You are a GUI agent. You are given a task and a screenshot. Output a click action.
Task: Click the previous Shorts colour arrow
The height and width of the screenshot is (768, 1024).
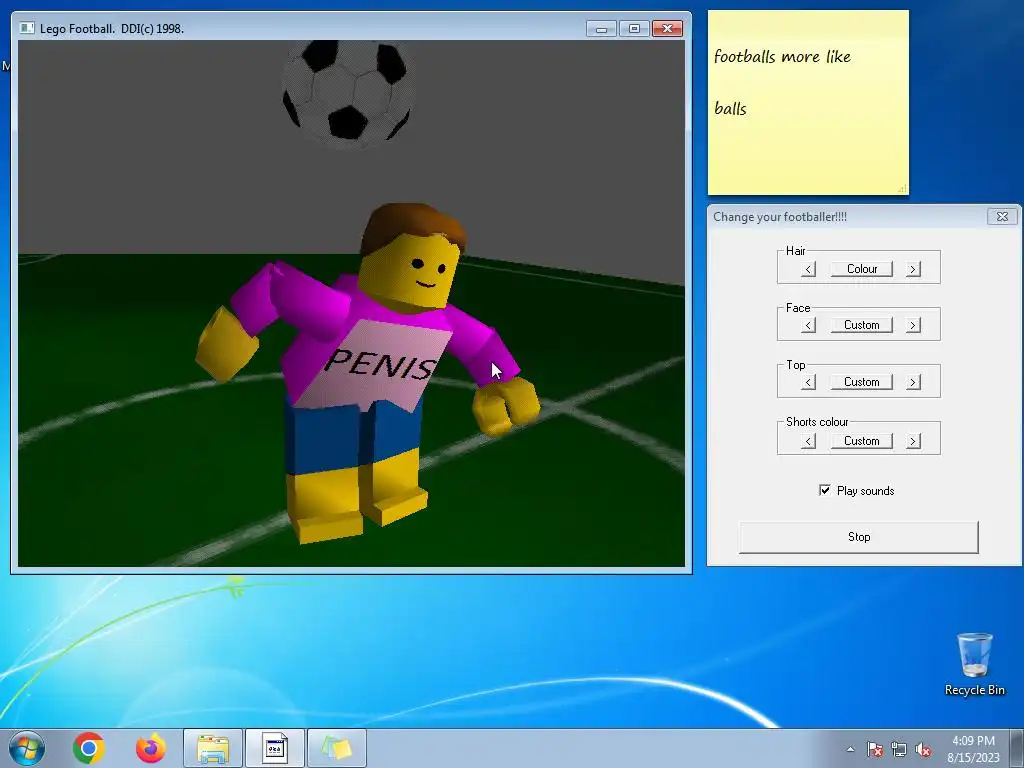tap(808, 441)
